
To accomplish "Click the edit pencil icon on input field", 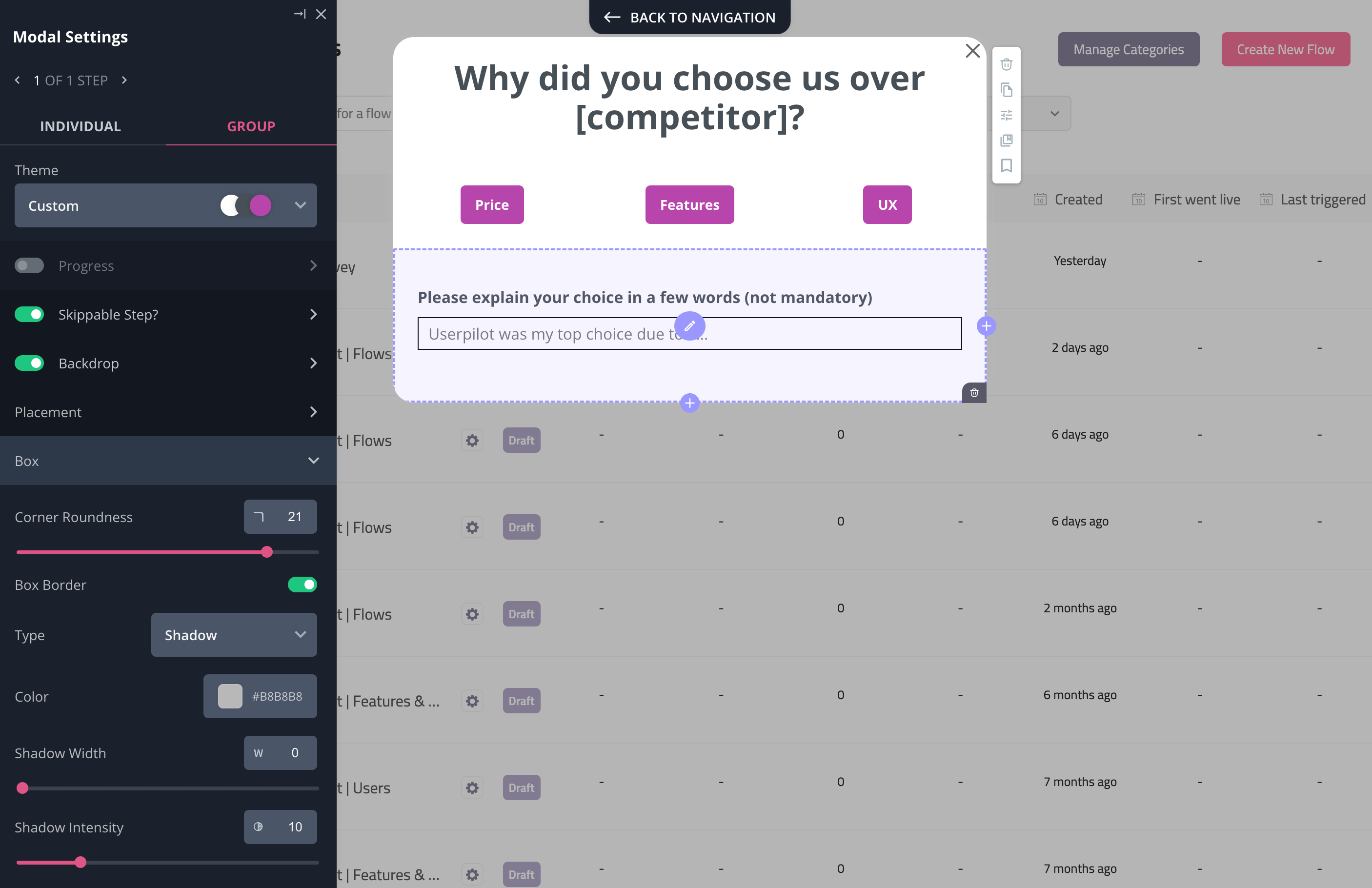I will coord(690,326).
